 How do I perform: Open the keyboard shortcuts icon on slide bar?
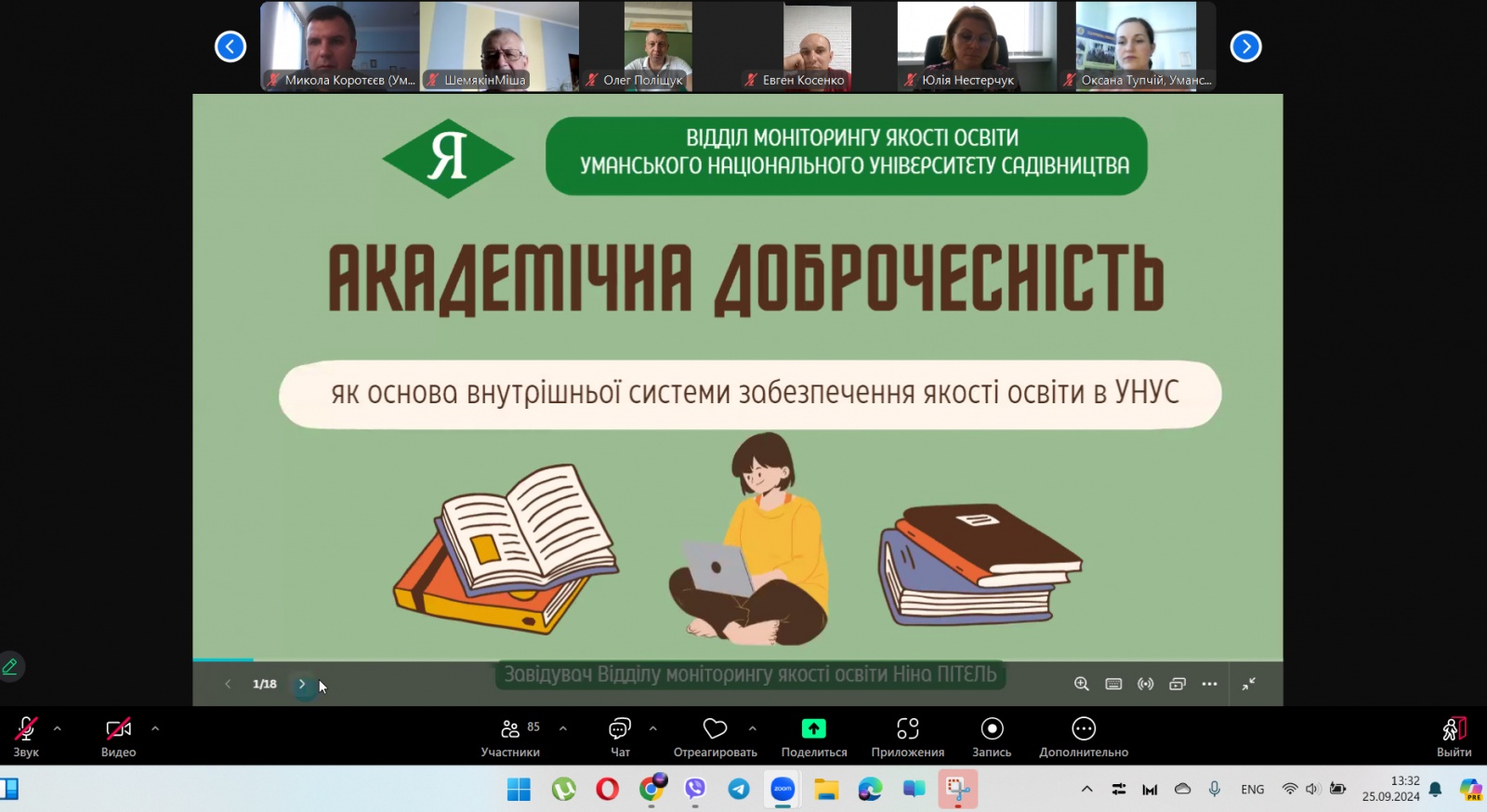pyautogui.click(x=1113, y=684)
